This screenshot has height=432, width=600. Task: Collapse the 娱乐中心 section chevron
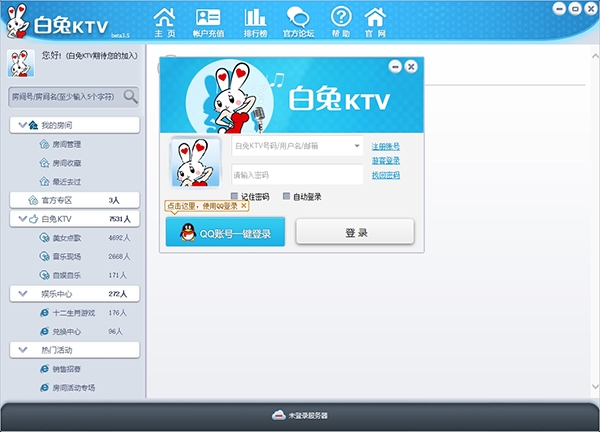23,293
